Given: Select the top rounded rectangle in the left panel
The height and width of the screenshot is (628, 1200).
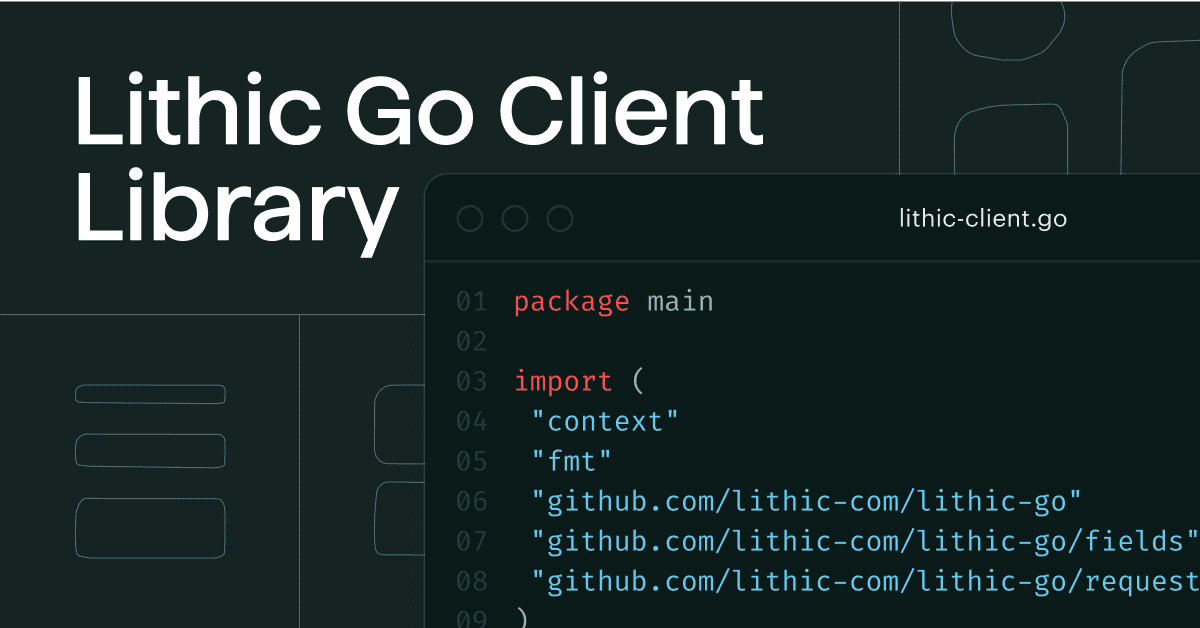Looking at the screenshot, I should pos(149,393).
